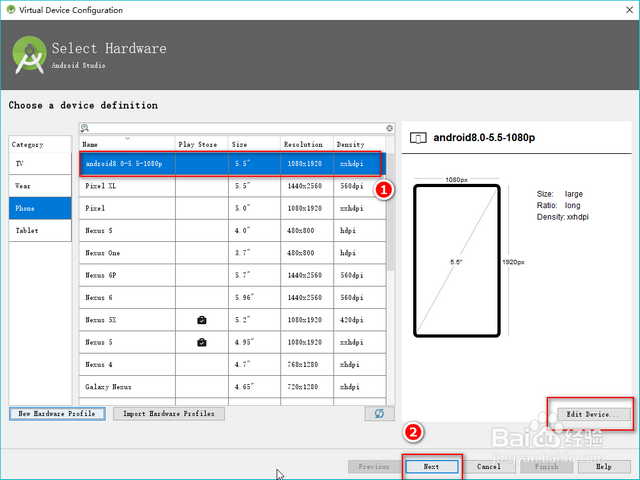This screenshot has height=480, width=640.
Task: Click 720x1280 resolution in Galaxy Nexus row
Action: tap(302, 387)
